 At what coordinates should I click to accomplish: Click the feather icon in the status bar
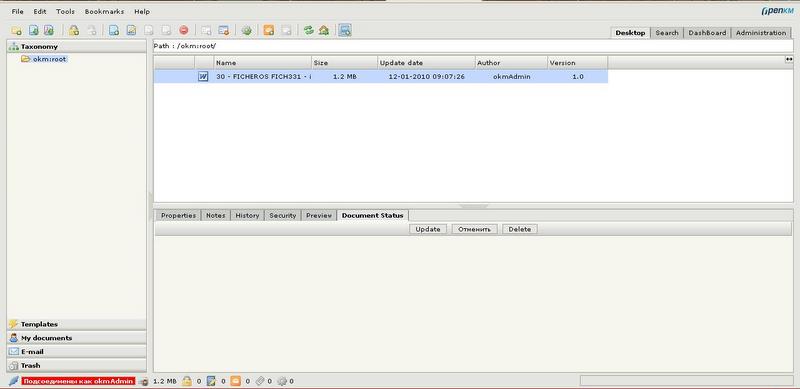tap(14, 381)
